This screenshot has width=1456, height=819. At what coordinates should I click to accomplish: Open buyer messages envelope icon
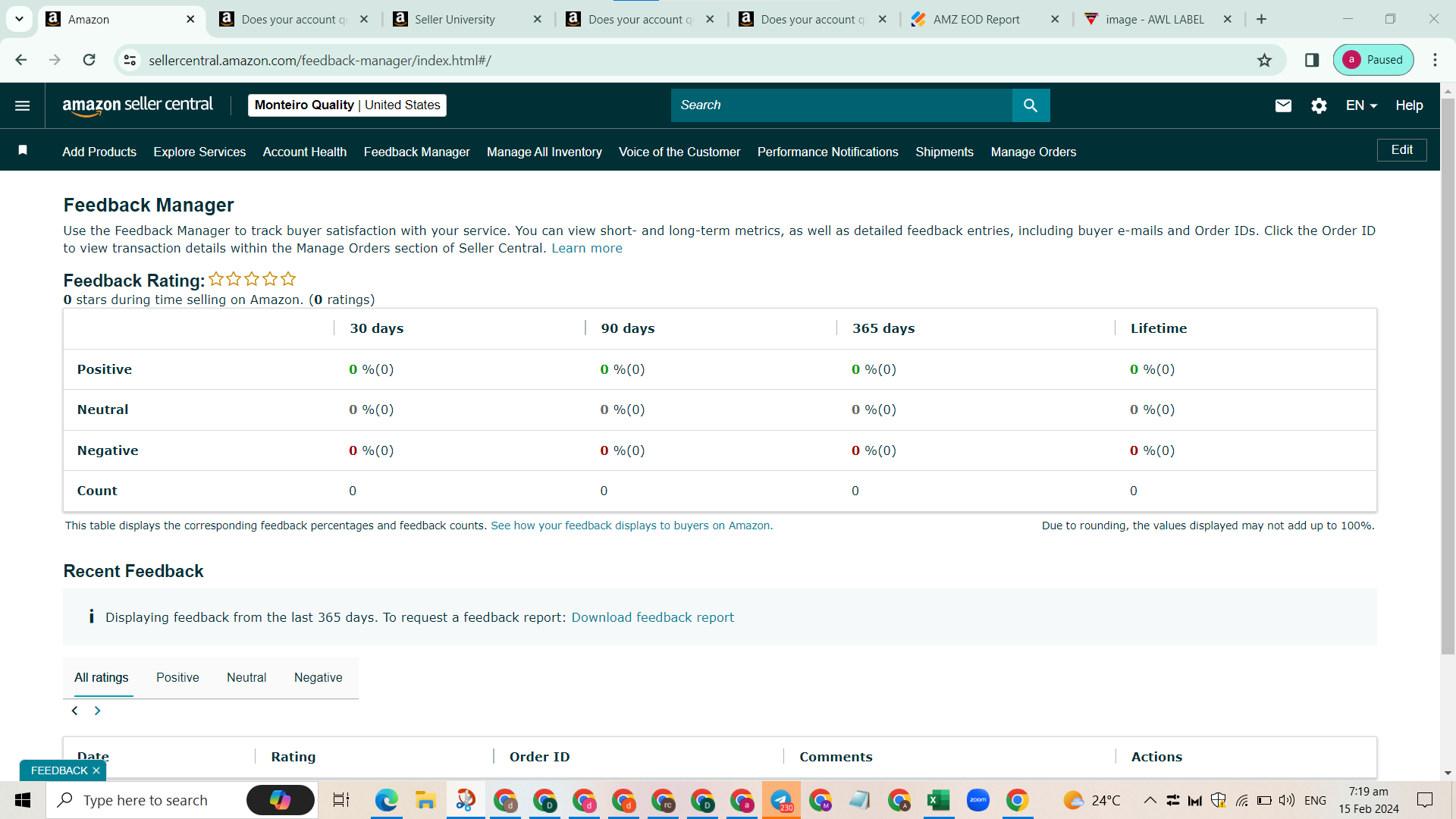(x=1283, y=105)
